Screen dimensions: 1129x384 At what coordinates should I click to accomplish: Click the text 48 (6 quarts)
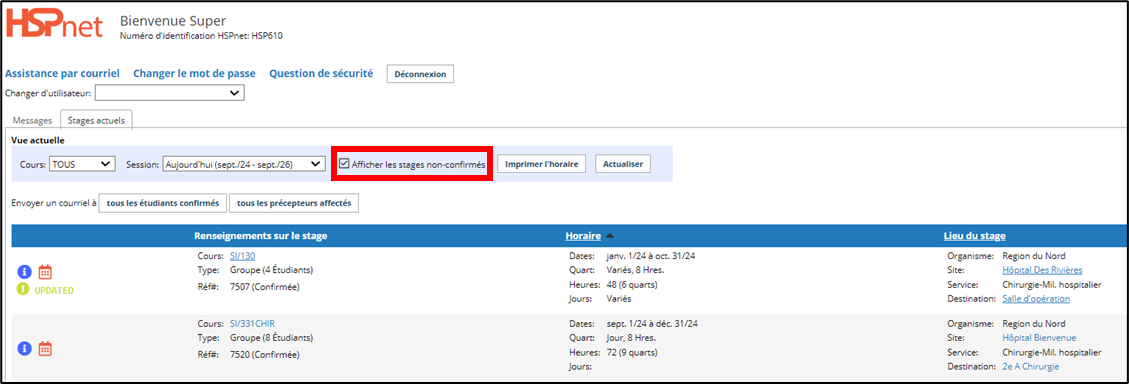tap(631, 285)
